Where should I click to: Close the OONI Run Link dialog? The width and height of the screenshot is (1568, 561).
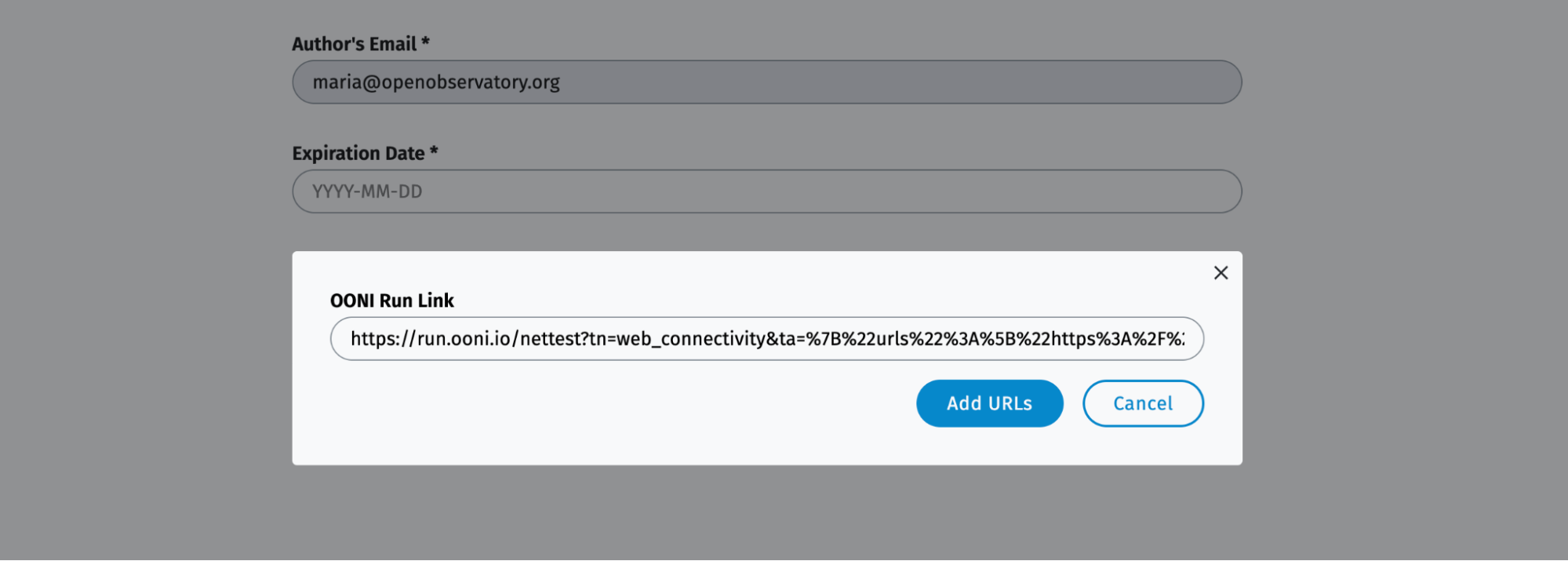[1221, 273]
